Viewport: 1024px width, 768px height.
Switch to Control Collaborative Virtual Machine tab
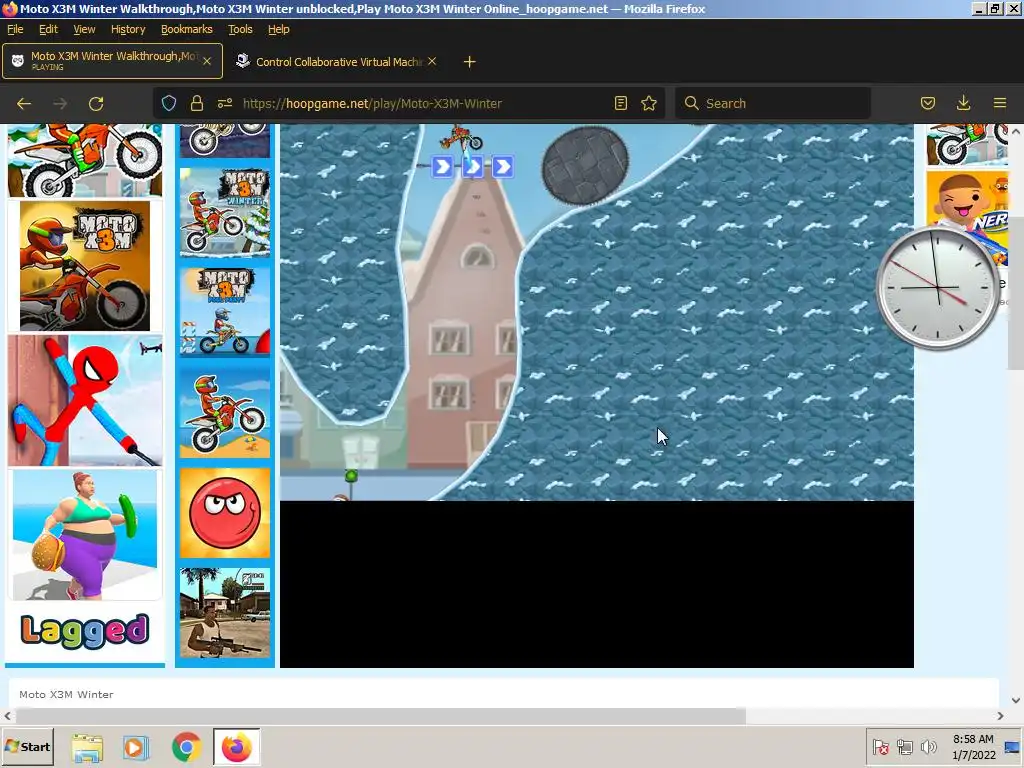tap(336, 61)
